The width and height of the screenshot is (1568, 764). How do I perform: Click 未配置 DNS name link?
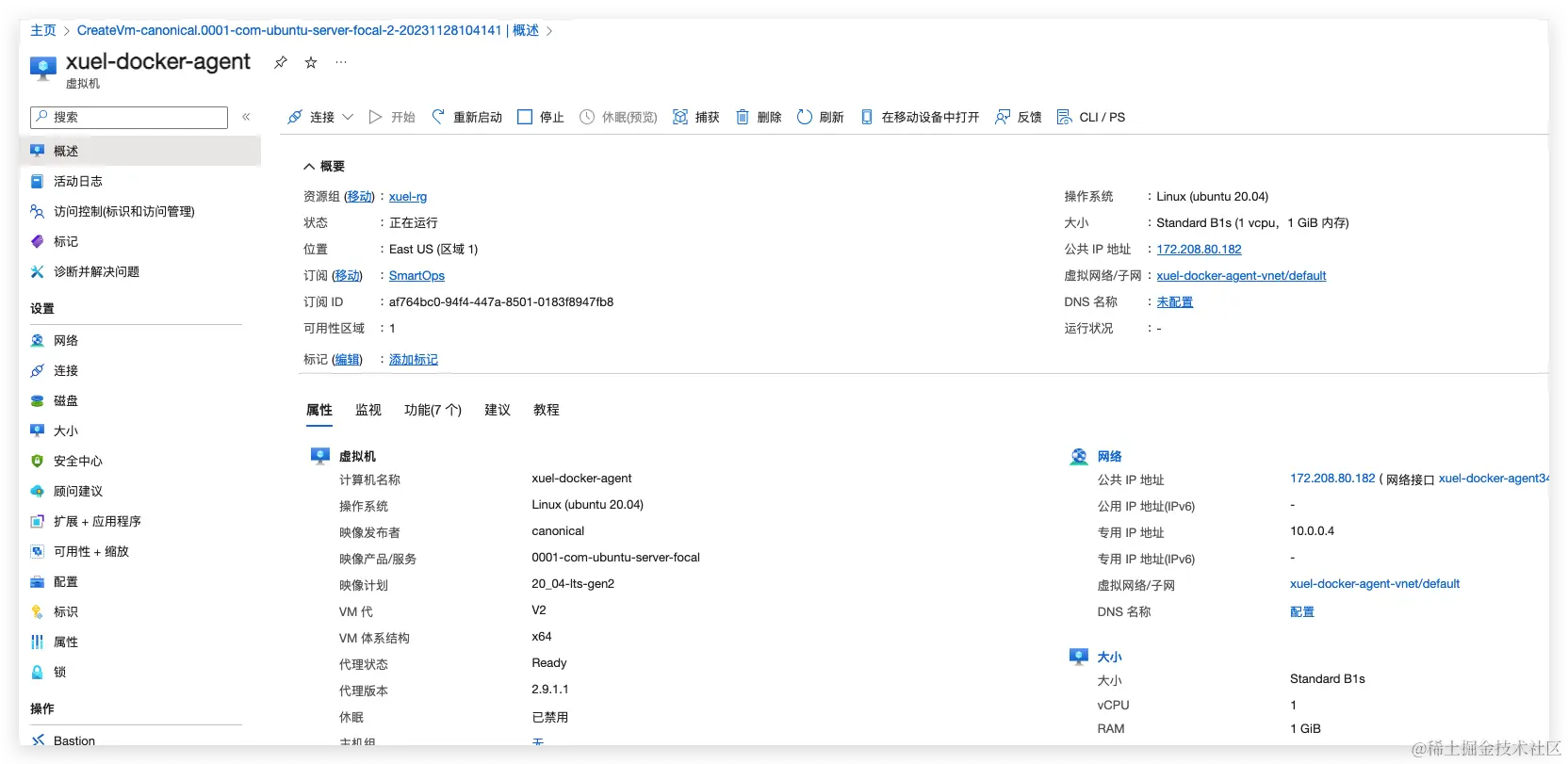click(1174, 301)
